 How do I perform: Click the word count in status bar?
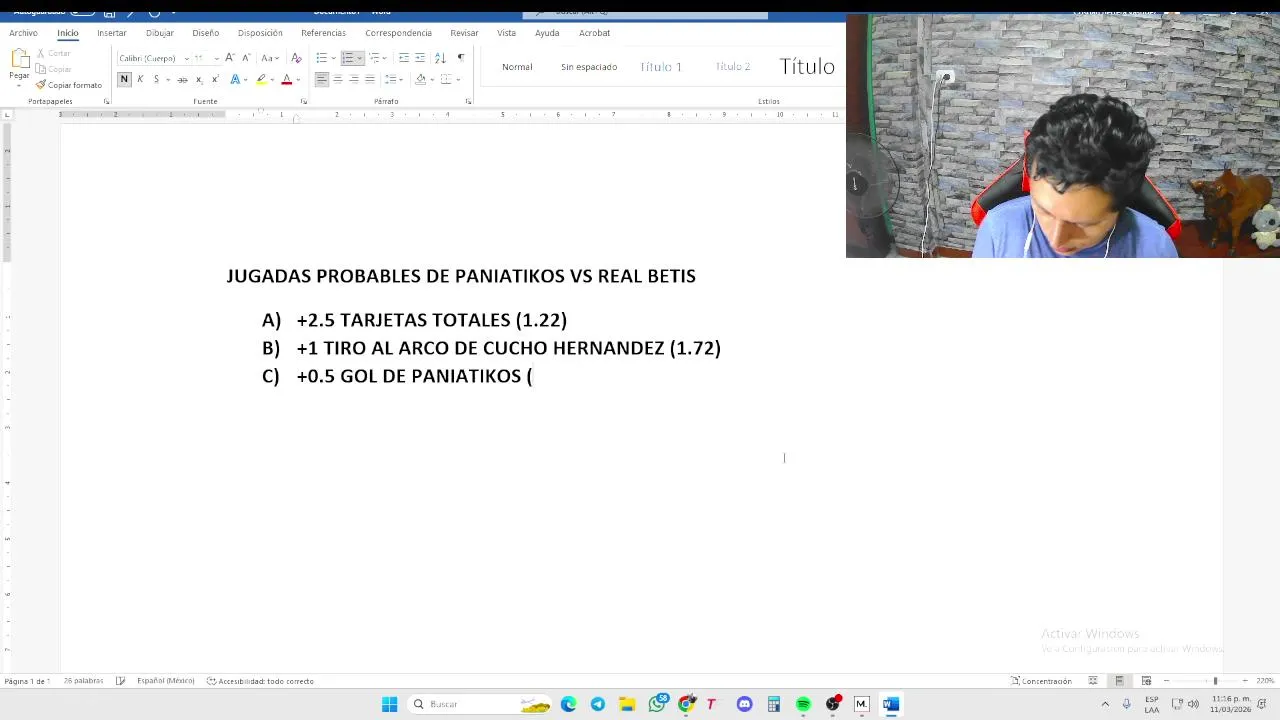(x=83, y=681)
